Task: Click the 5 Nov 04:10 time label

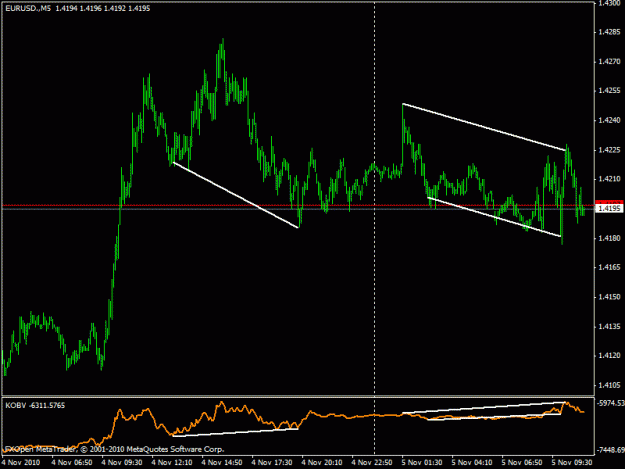Action: (x=472, y=462)
